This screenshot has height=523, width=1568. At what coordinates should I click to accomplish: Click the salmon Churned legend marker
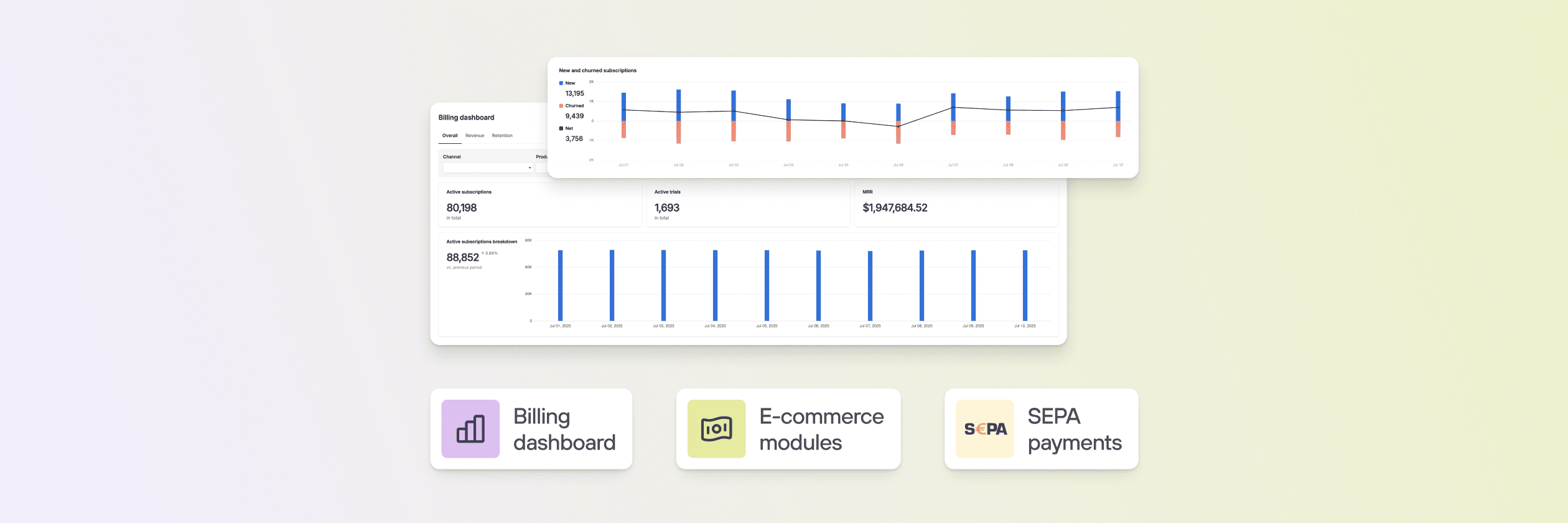click(x=561, y=106)
